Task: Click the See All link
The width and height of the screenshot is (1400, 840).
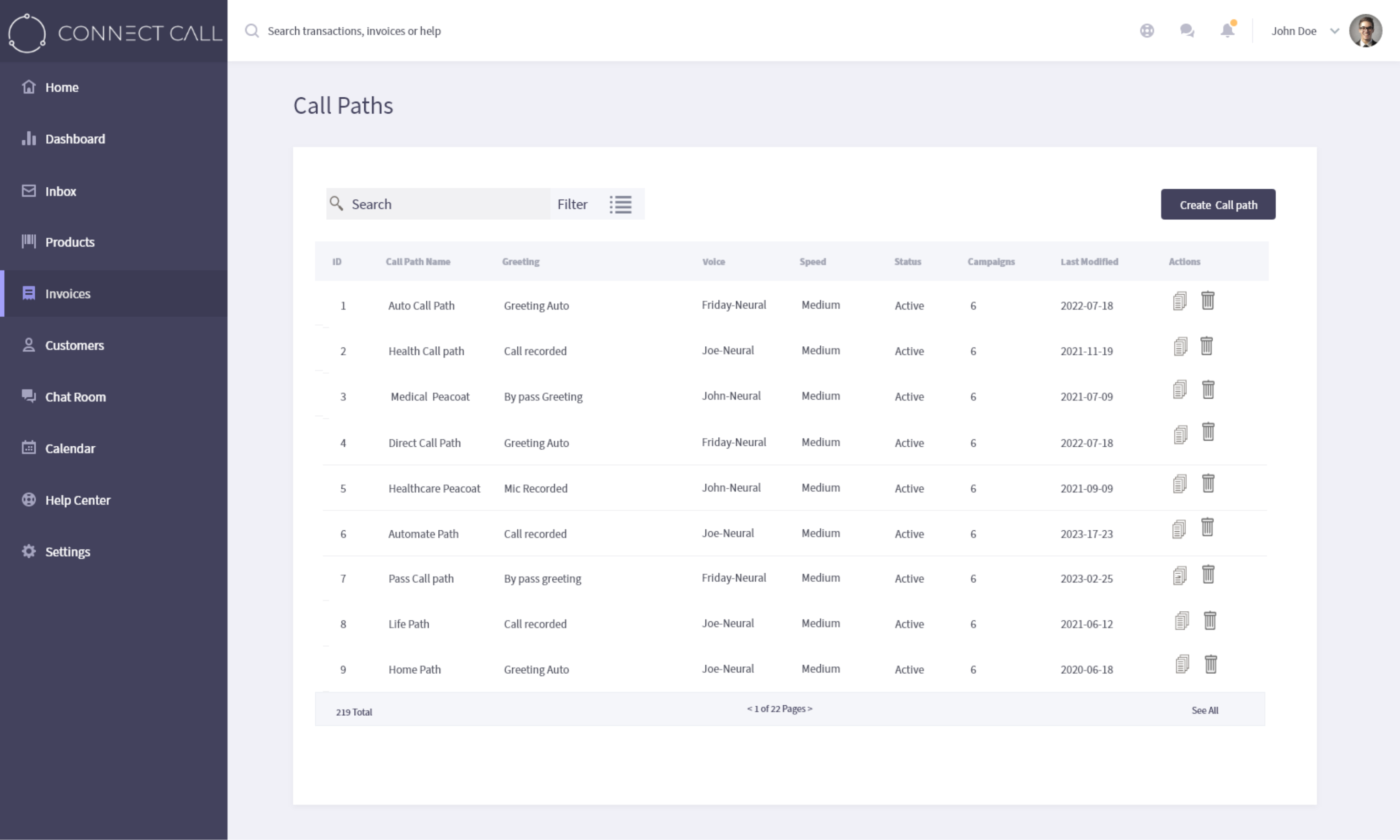Action: click(1205, 710)
